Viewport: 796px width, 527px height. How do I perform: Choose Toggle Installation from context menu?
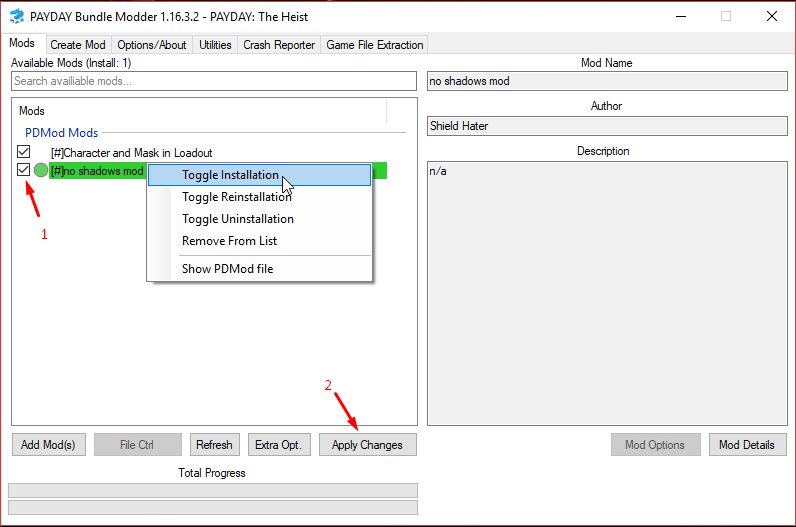pos(259,175)
